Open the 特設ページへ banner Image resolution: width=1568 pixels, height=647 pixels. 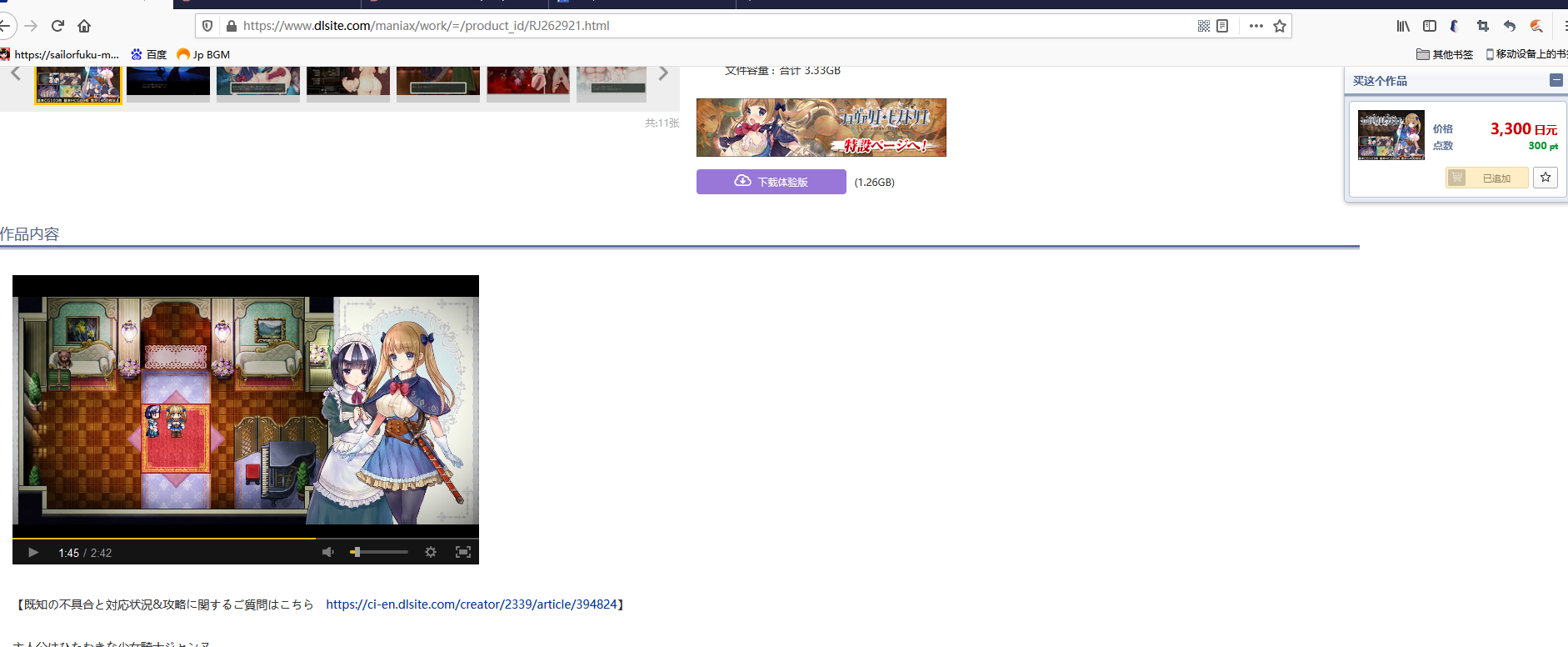click(x=821, y=128)
